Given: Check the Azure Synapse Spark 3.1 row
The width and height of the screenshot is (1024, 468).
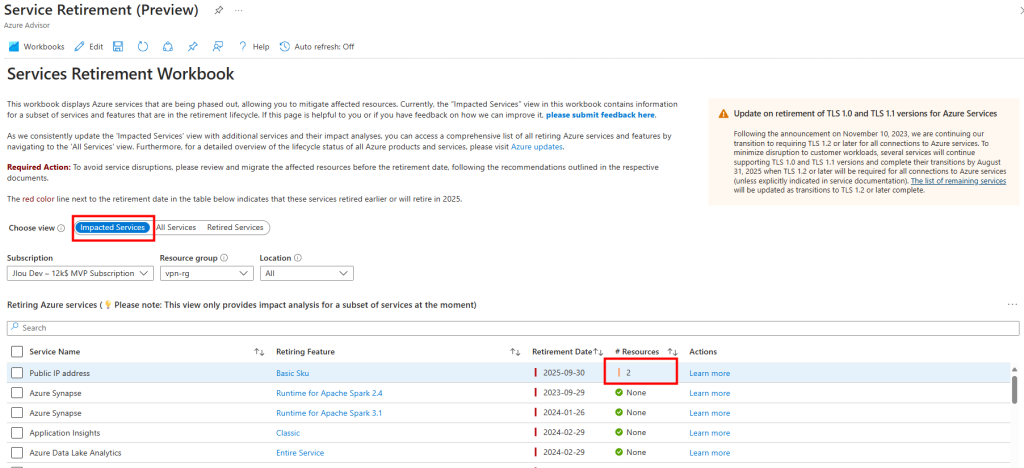Looking at the screenshot, I should tap(17, 413).
